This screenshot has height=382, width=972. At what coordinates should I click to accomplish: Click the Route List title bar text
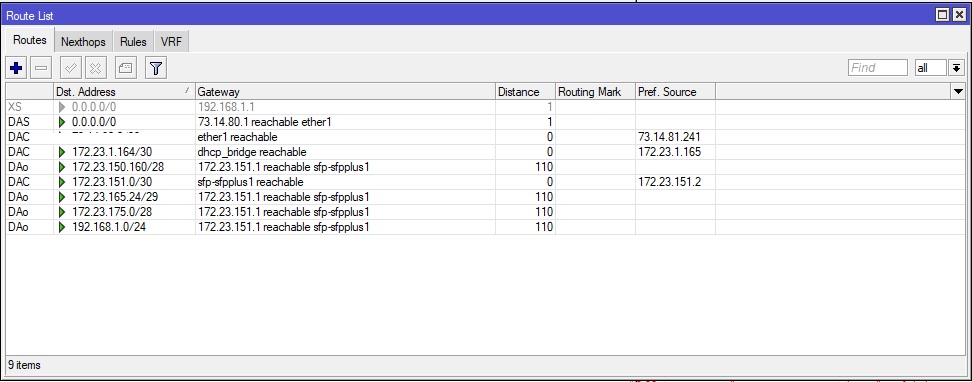tap(29, 15)
